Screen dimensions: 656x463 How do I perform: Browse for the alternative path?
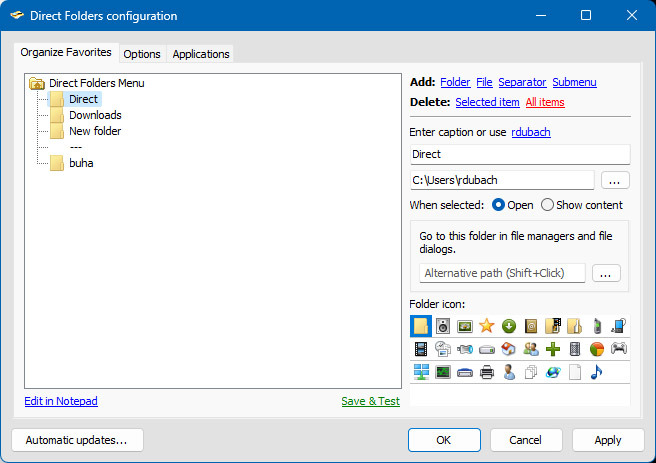pyautogui.click(x=606, y=273)
